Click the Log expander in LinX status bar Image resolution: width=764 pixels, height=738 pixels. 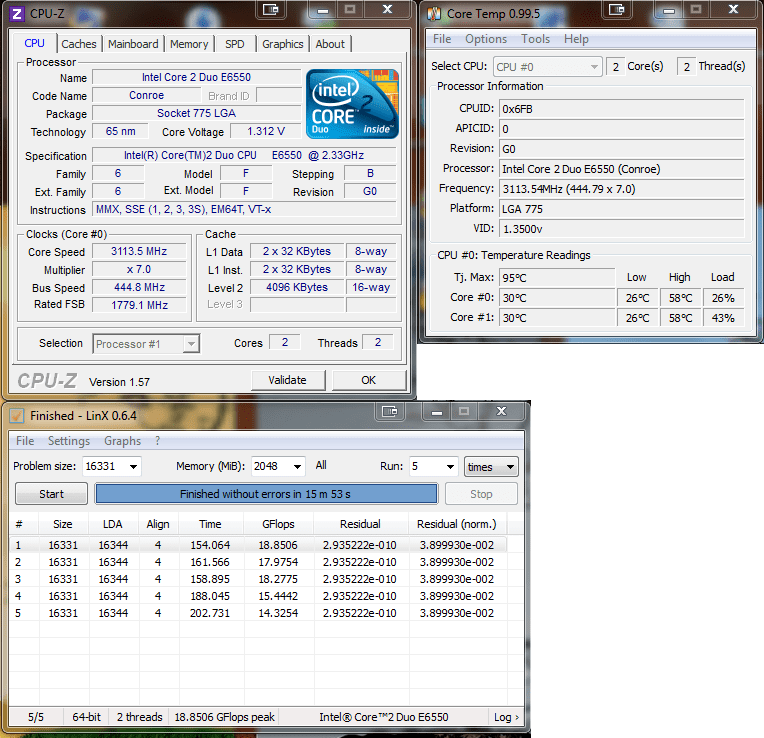(x=506, y=717)
